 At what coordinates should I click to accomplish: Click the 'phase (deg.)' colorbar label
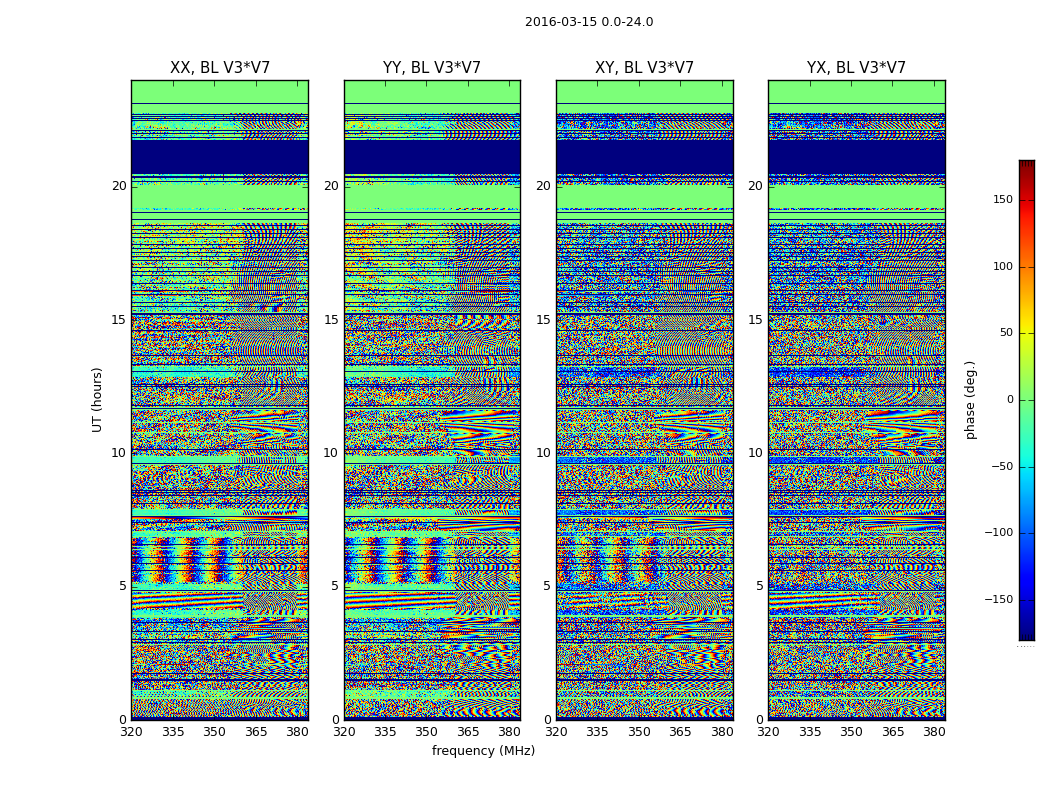(x=970, y=400)
